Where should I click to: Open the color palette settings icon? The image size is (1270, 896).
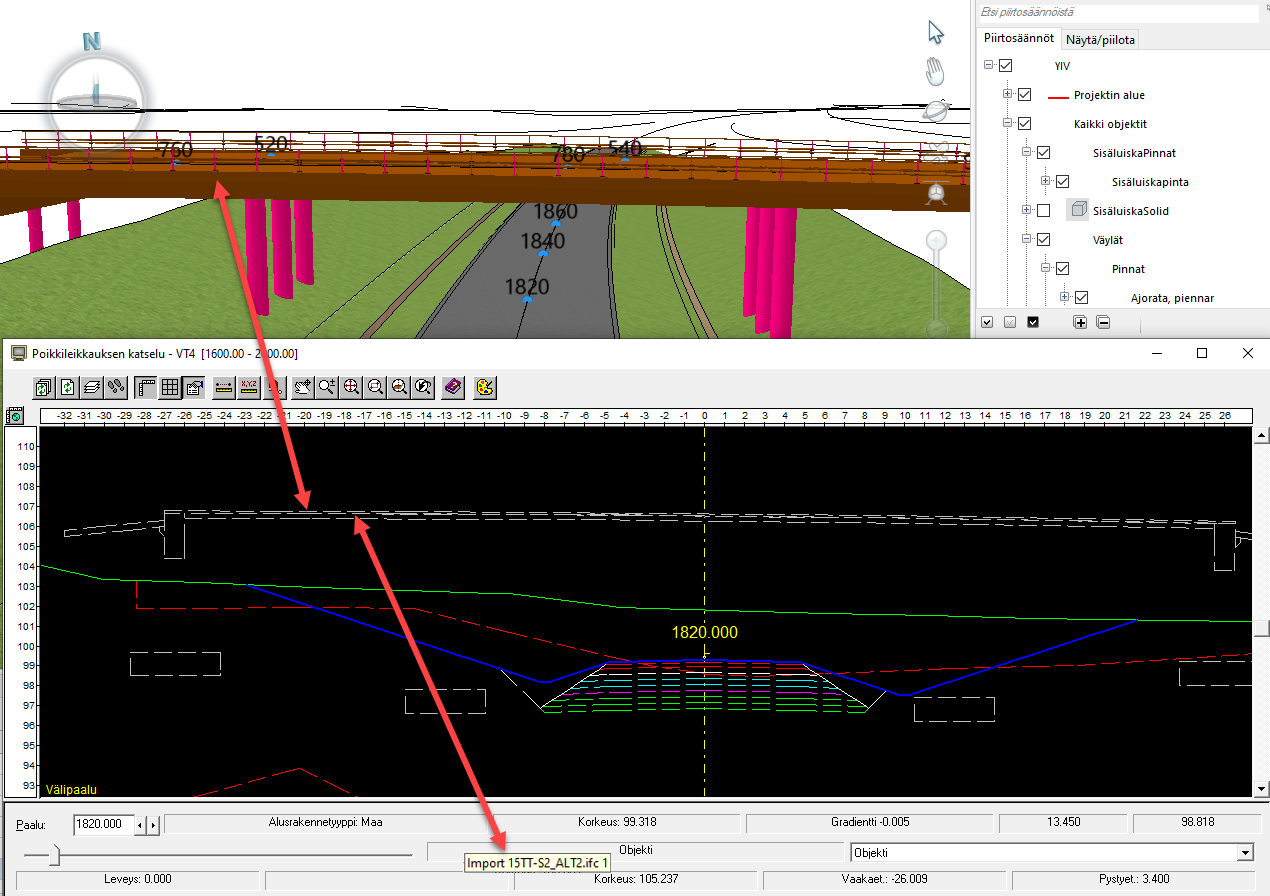484,386
